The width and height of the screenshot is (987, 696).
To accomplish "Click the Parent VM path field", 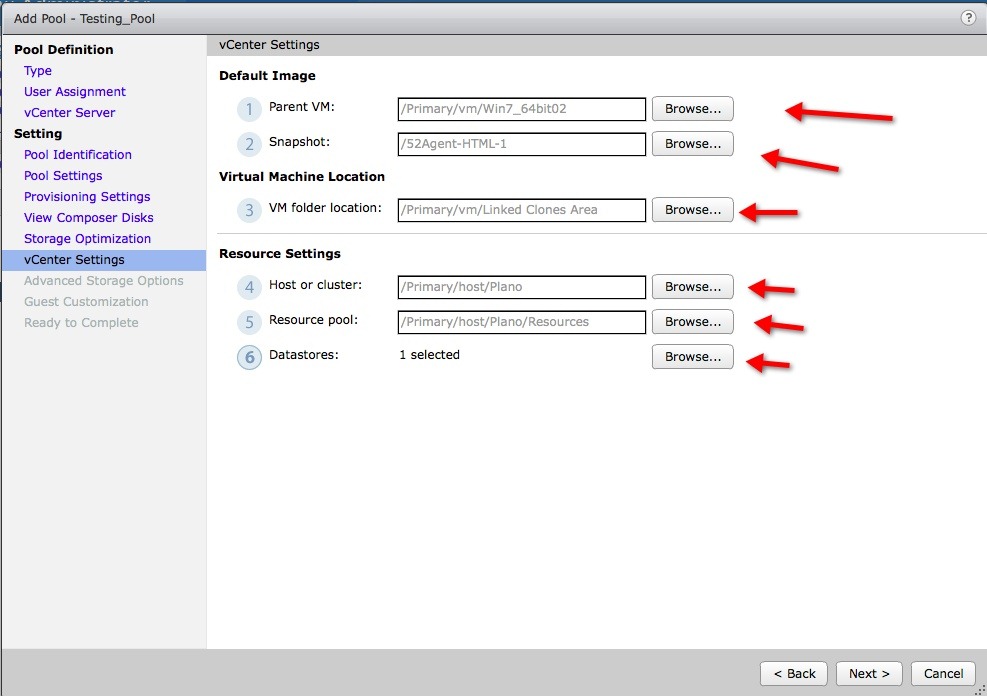I will [521, 109].
